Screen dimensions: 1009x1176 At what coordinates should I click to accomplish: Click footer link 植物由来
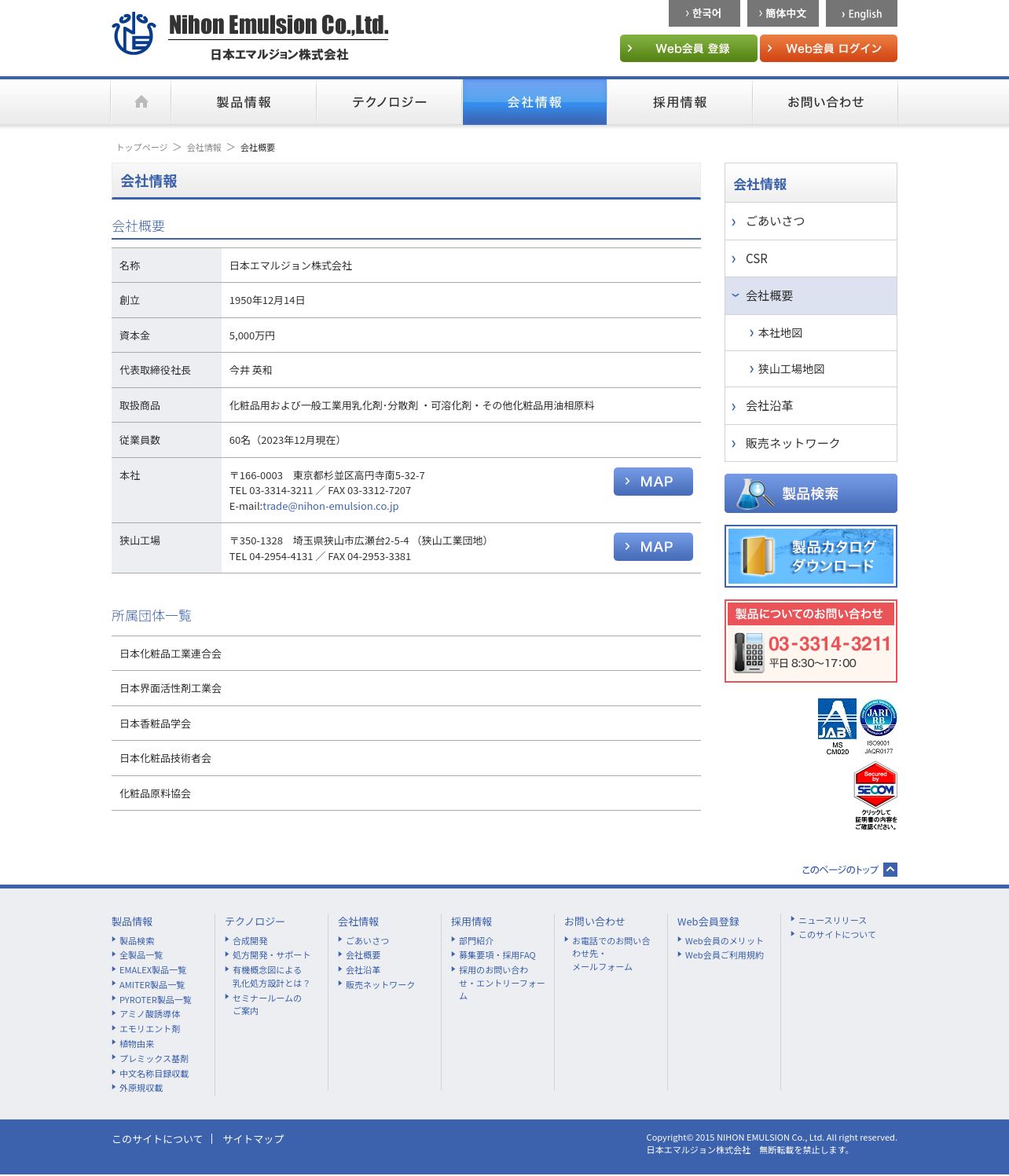[137, 1044]
